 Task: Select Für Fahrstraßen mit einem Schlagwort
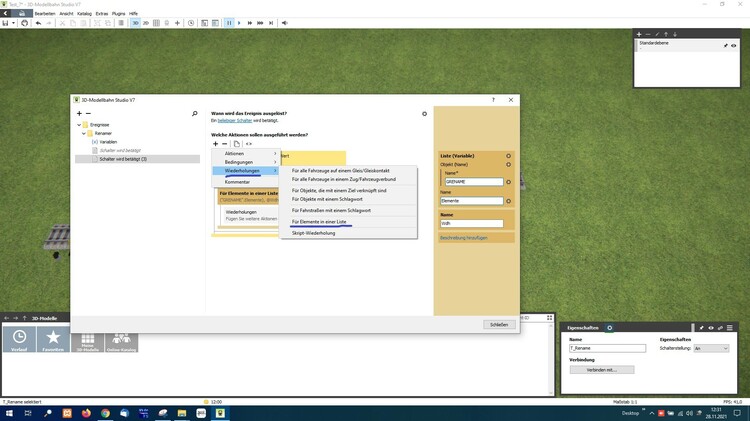(348, 210)
